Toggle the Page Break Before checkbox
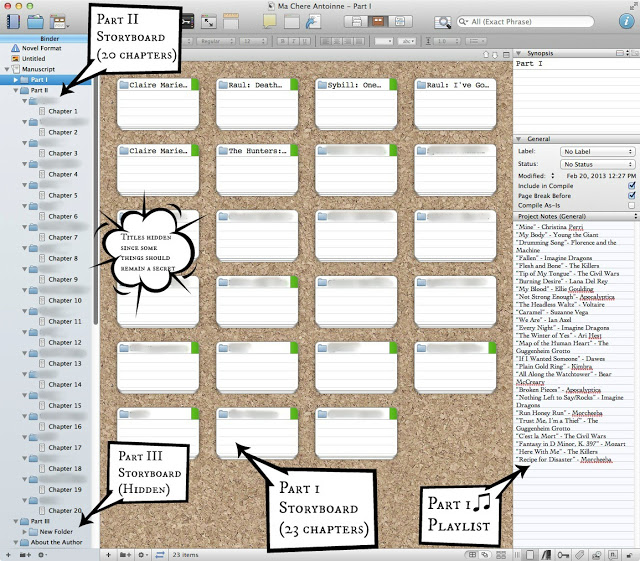 coord(630,195)
